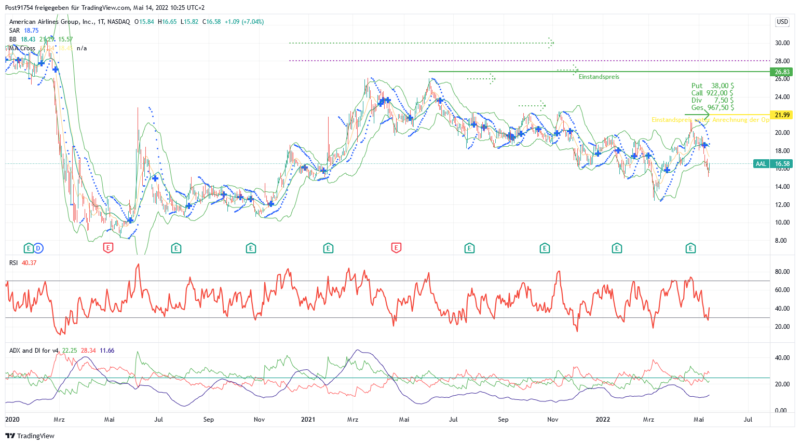The image size is (800, 445).
Task: Click the green earnings marker below 2021 label
Action: [328, 246]
